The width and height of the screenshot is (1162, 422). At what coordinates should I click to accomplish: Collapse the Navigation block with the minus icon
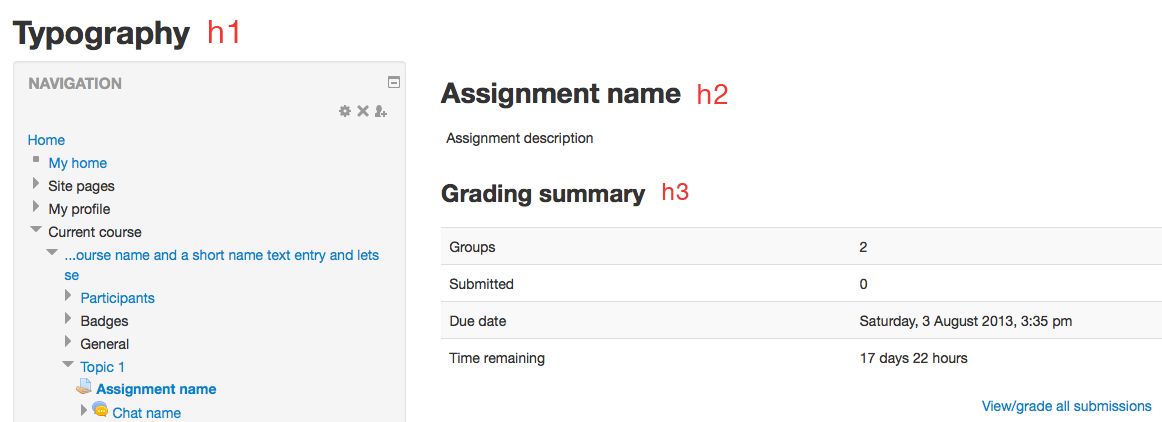coord(394,82)
